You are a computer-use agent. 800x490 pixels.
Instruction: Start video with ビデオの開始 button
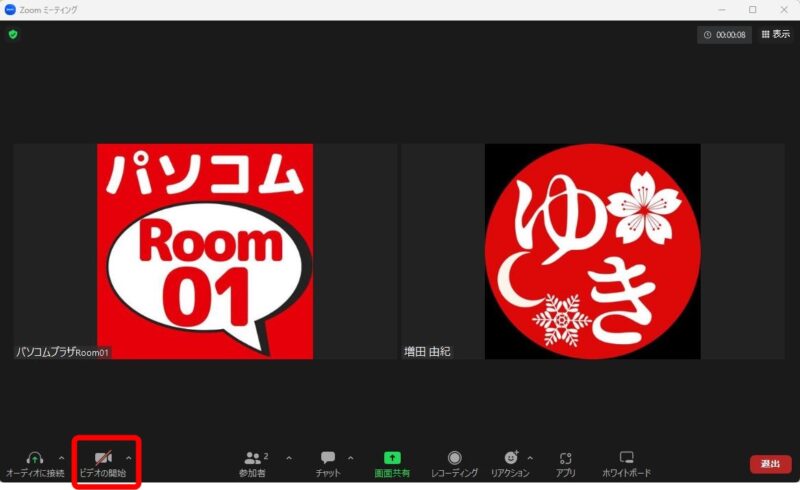tap(103, 464)
